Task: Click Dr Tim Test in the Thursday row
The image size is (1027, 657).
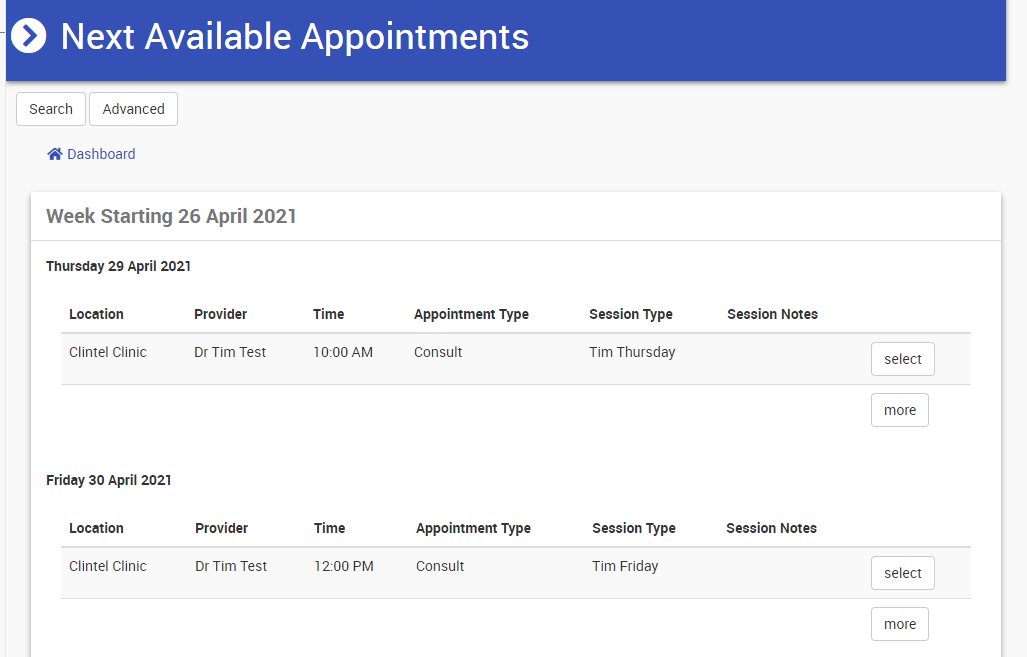Action: point(230,352)
